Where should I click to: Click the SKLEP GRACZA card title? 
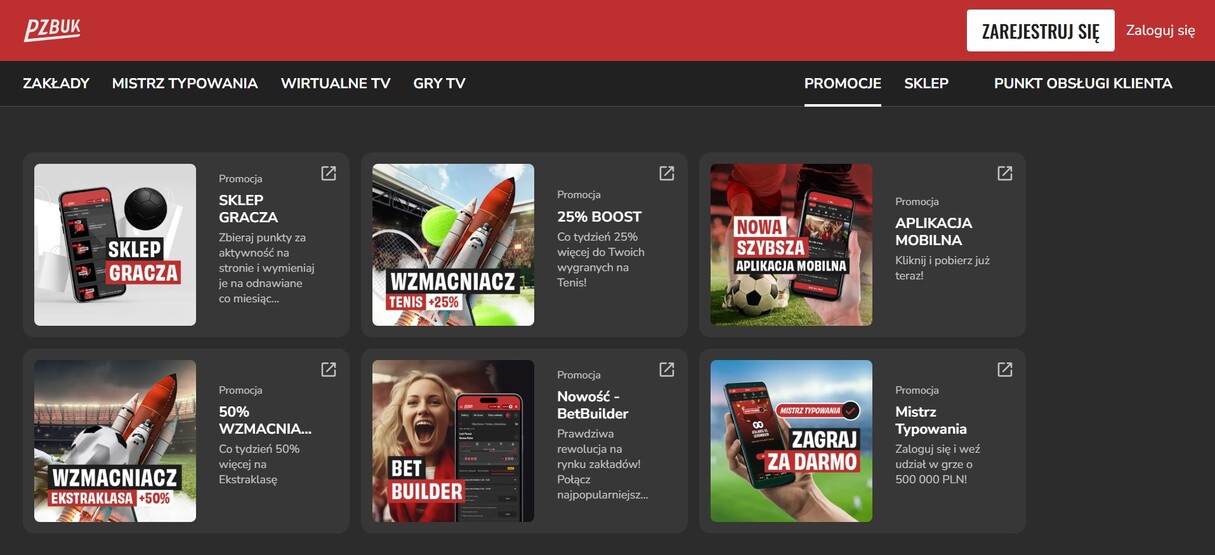pos(249,209)
